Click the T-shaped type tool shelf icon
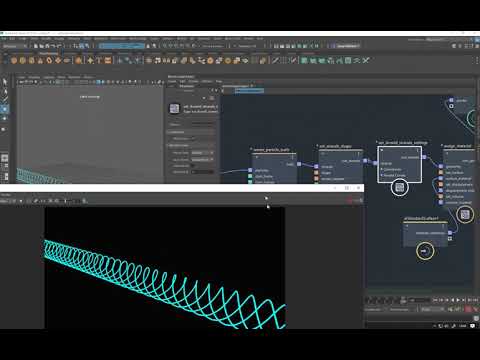The height and width of the screenshot is (360, 480). point(99,60)
